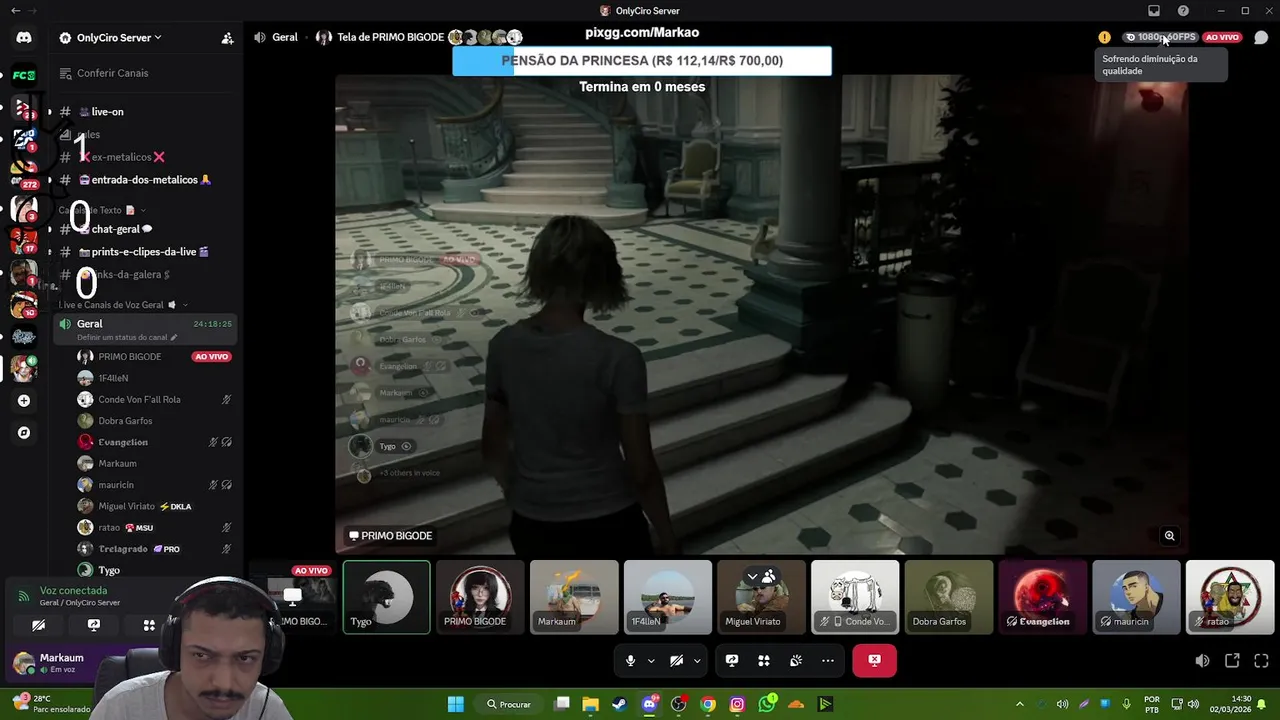Share your screen from call controls
The height and width of the screenshot is (720, 1280).
click(x=732, y=660)
